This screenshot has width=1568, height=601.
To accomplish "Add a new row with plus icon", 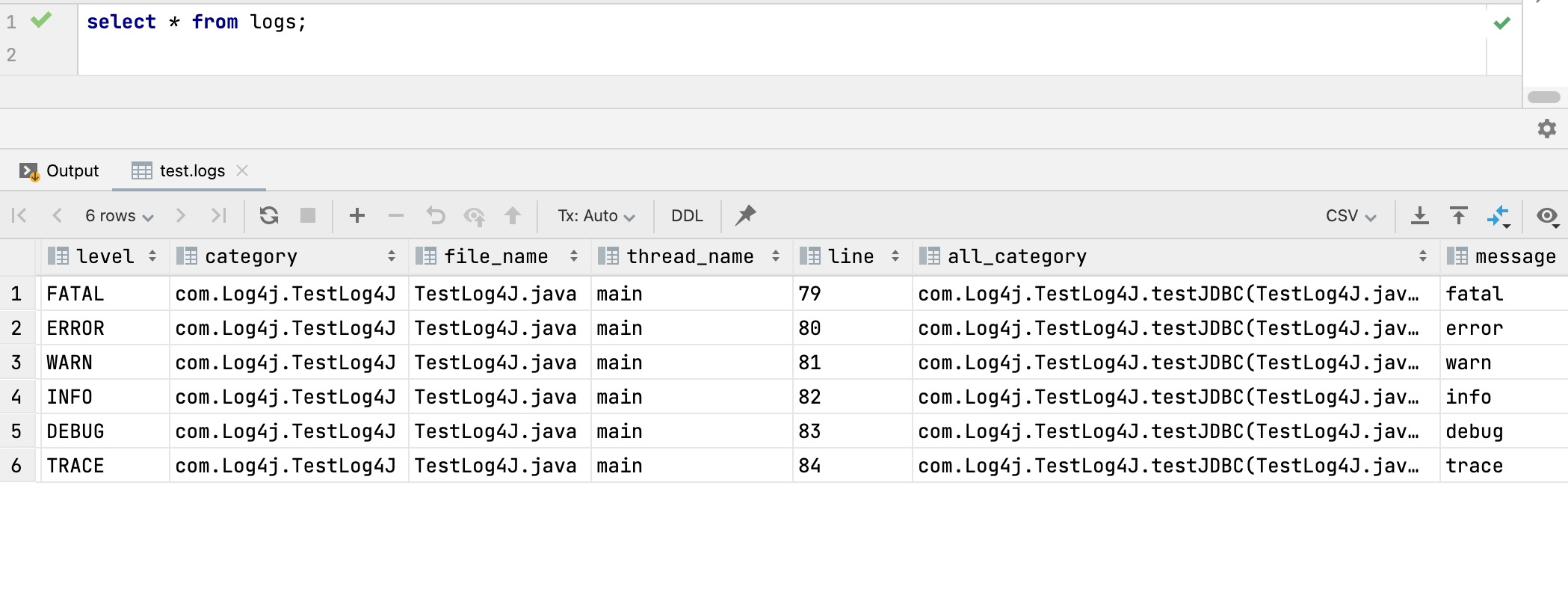I will pos(357,216).
